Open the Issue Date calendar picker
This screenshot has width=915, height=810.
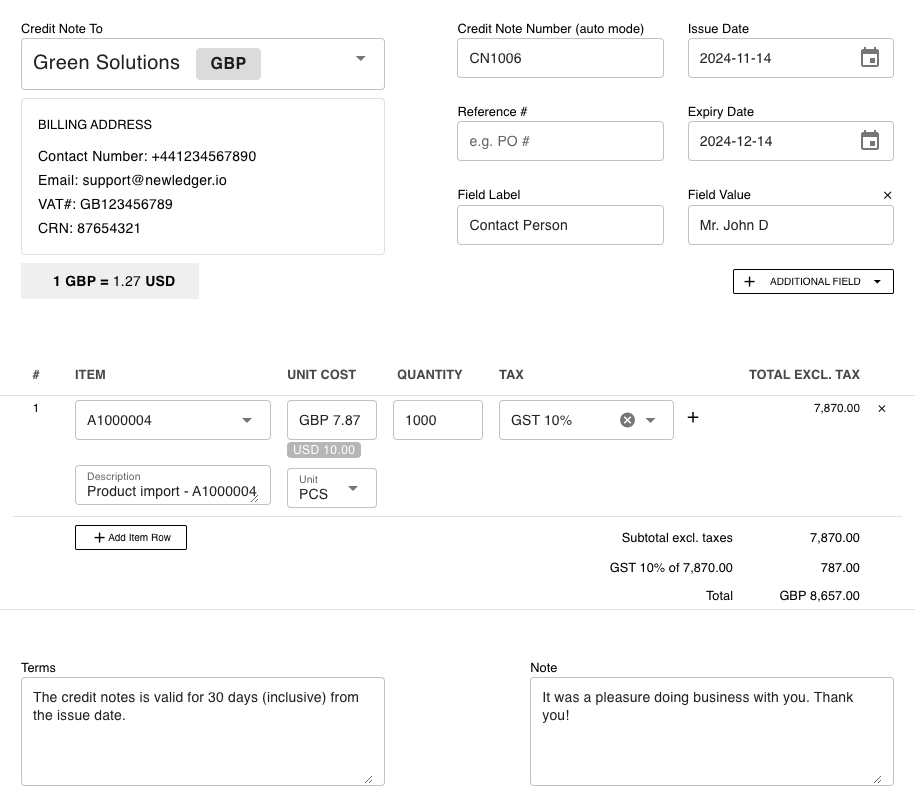(x=869, y=58)
